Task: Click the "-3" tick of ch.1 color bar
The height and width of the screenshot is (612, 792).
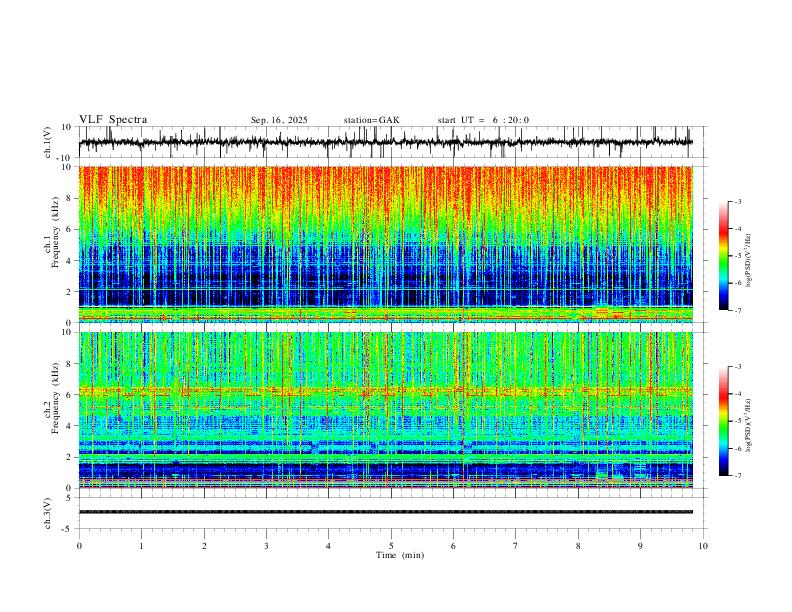Action: coord(737,201)
